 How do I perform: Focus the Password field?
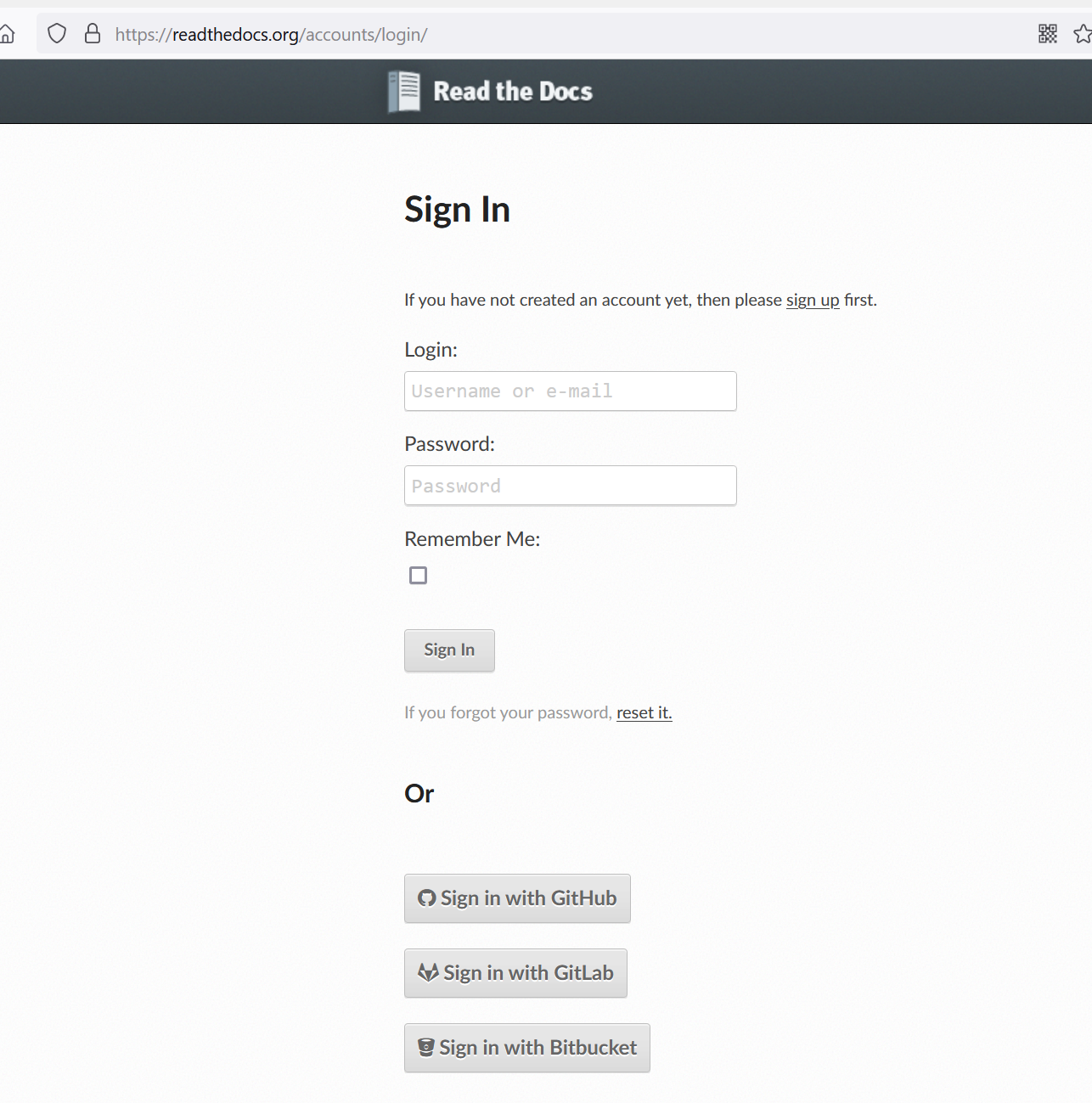[571, 486]
